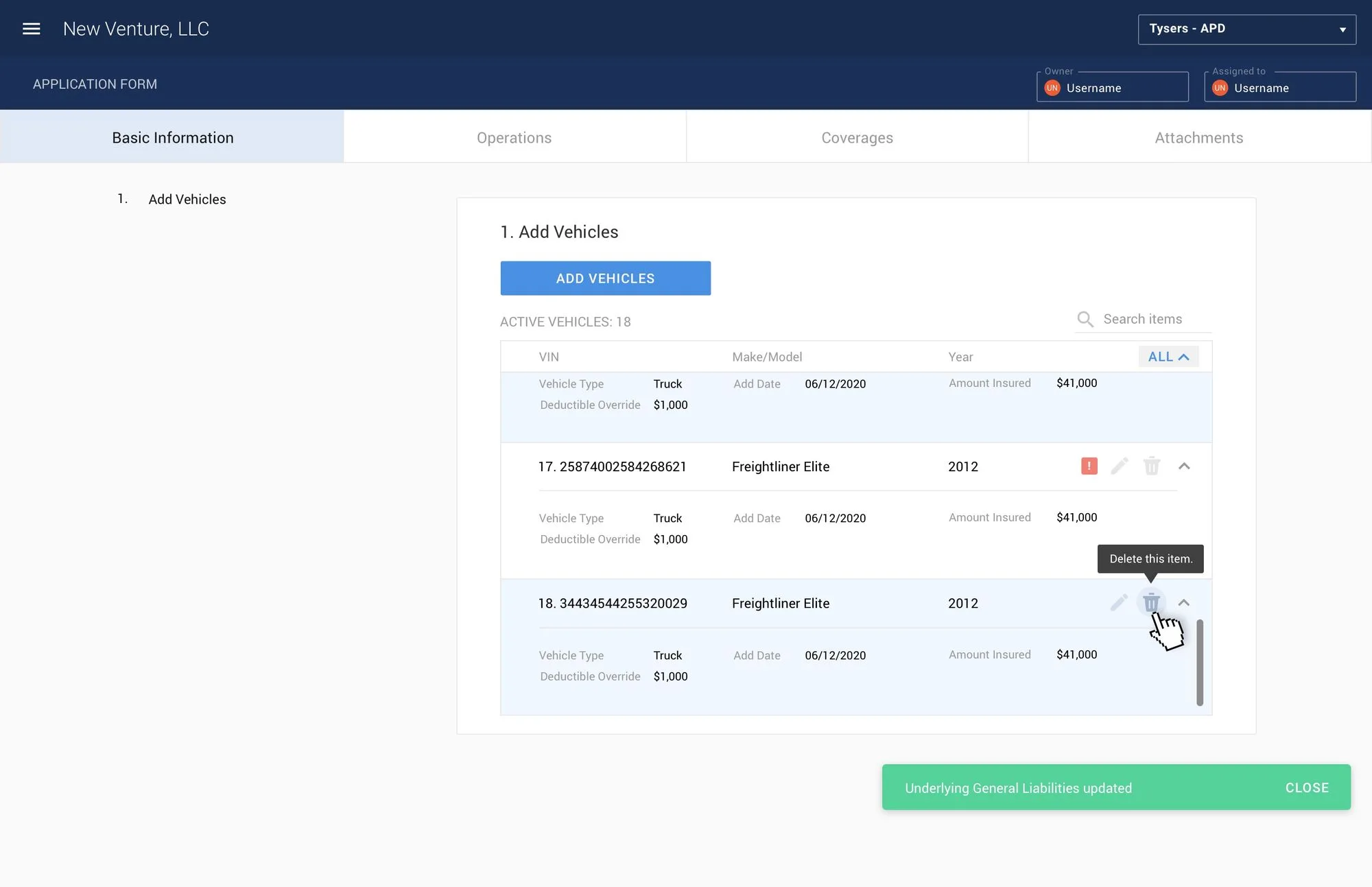The width and height of the screenshot is (1372, 887).
Task: Dismiss the notification with CLOSE
Action: pyautogui.click(x=1308, y=788)
